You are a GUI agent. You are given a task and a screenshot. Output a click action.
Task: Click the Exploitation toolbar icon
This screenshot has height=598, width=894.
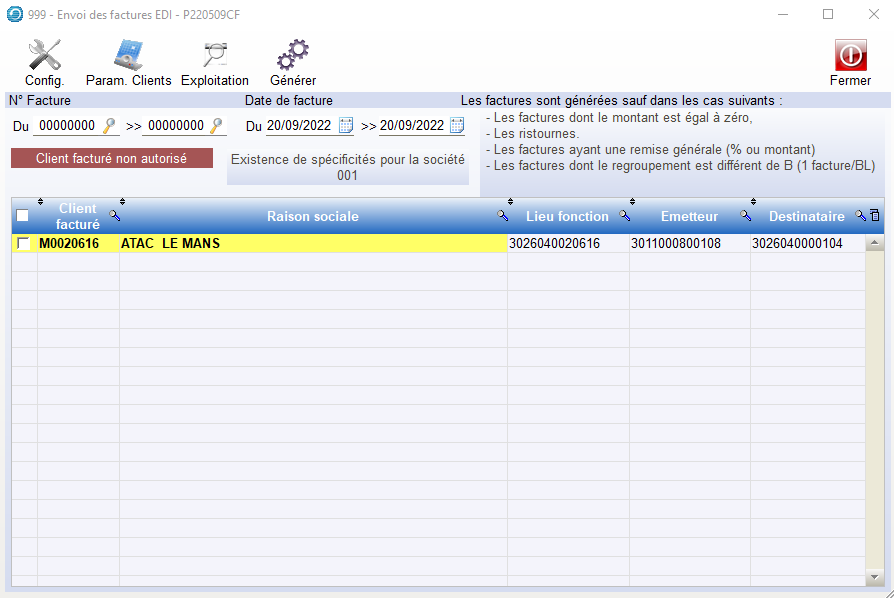point(214,55)
